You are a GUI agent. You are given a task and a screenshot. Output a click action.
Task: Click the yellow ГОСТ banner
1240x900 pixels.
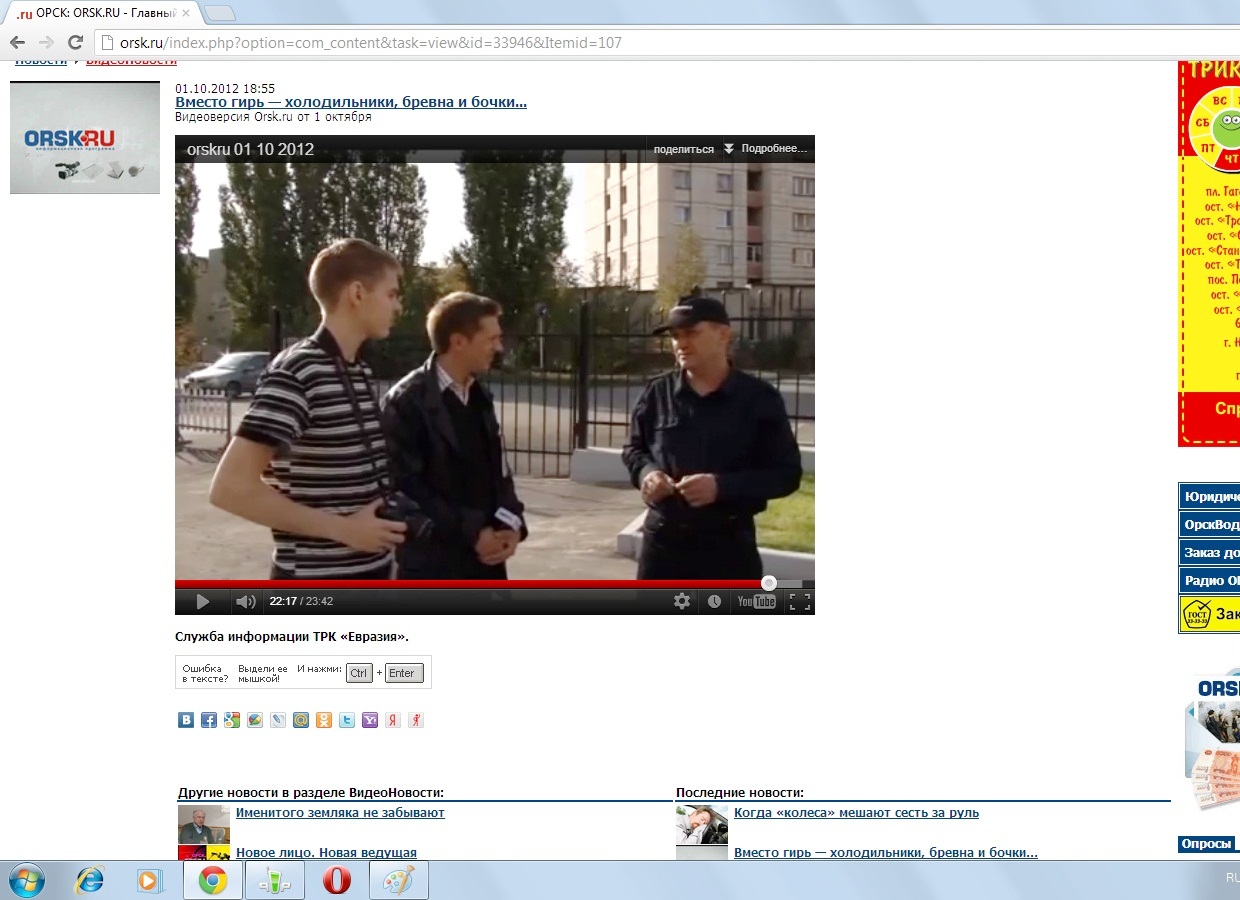(x=1209, y=614)
